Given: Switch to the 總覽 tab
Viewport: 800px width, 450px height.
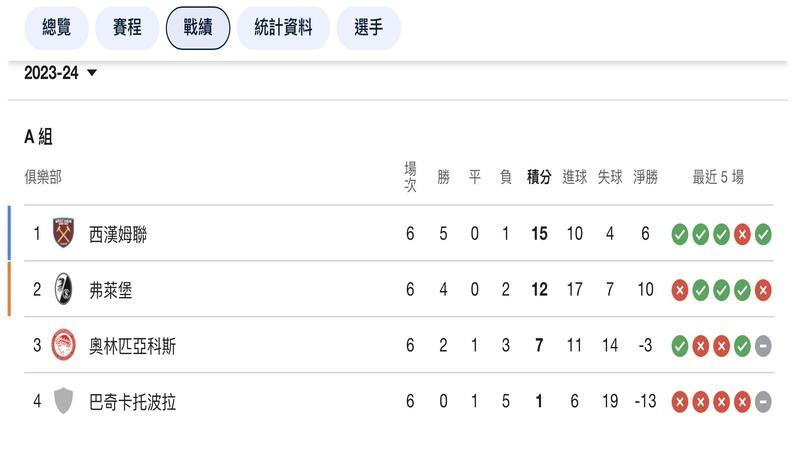Looking at the screenshot, I should pyautogui.click(x=56, y=28).
